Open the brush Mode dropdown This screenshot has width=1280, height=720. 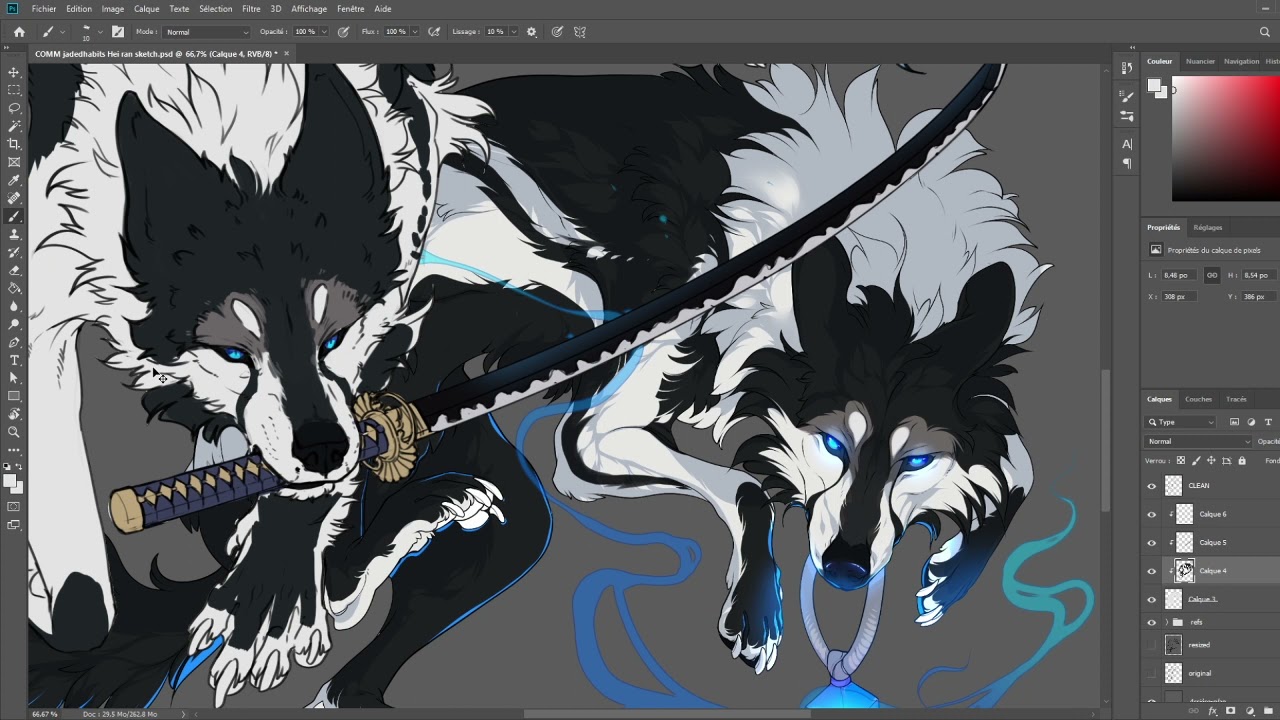(207, 32)
